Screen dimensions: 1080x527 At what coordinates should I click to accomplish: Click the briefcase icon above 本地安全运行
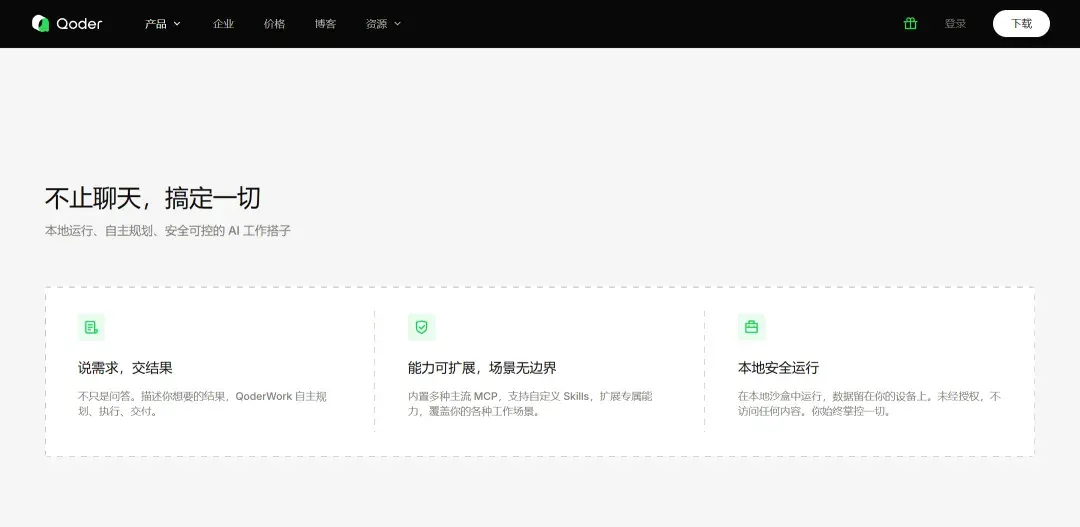[751, 327]
